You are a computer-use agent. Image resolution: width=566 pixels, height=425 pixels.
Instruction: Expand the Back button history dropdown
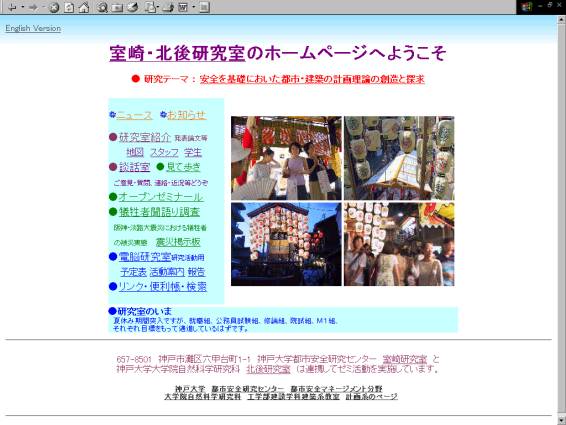point(22,7)
